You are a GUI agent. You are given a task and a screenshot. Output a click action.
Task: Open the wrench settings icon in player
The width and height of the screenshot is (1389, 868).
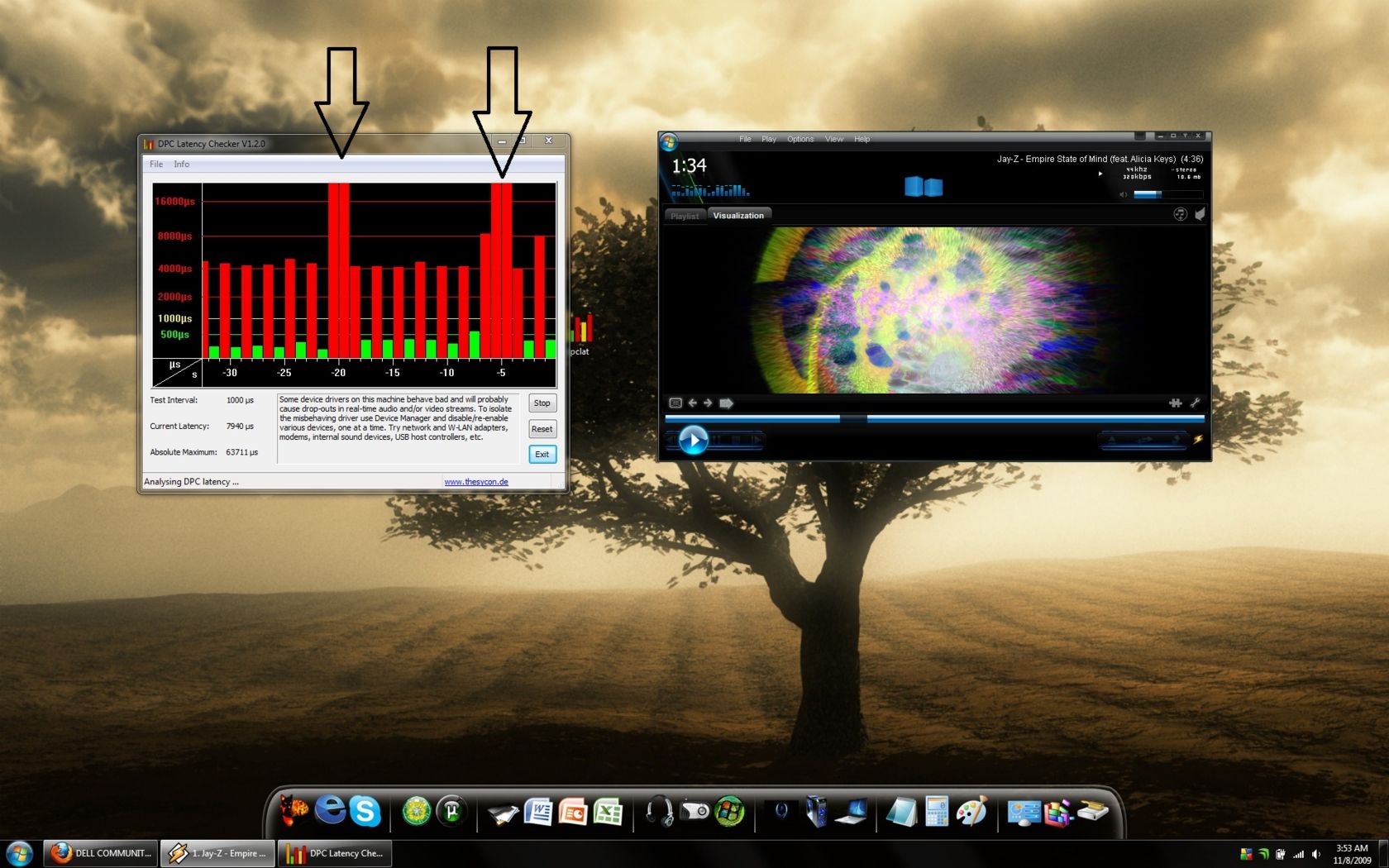coord(1195,403)
